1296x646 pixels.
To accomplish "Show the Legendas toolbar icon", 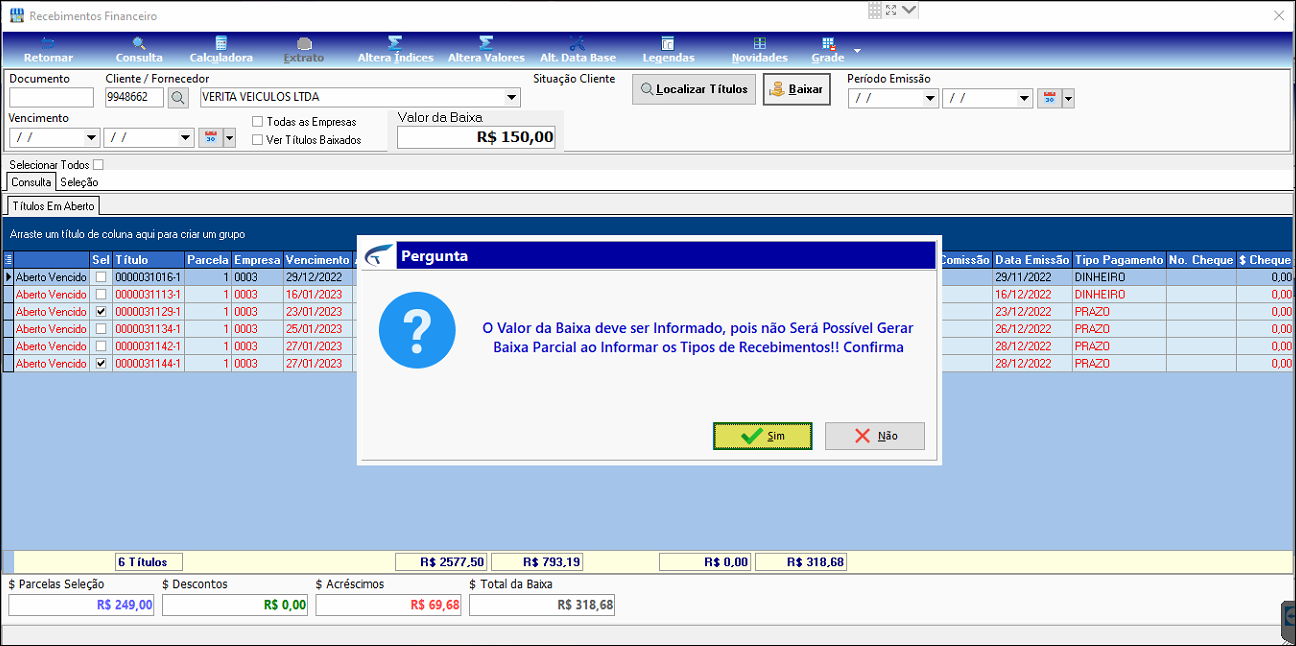I will pos(668,44).
